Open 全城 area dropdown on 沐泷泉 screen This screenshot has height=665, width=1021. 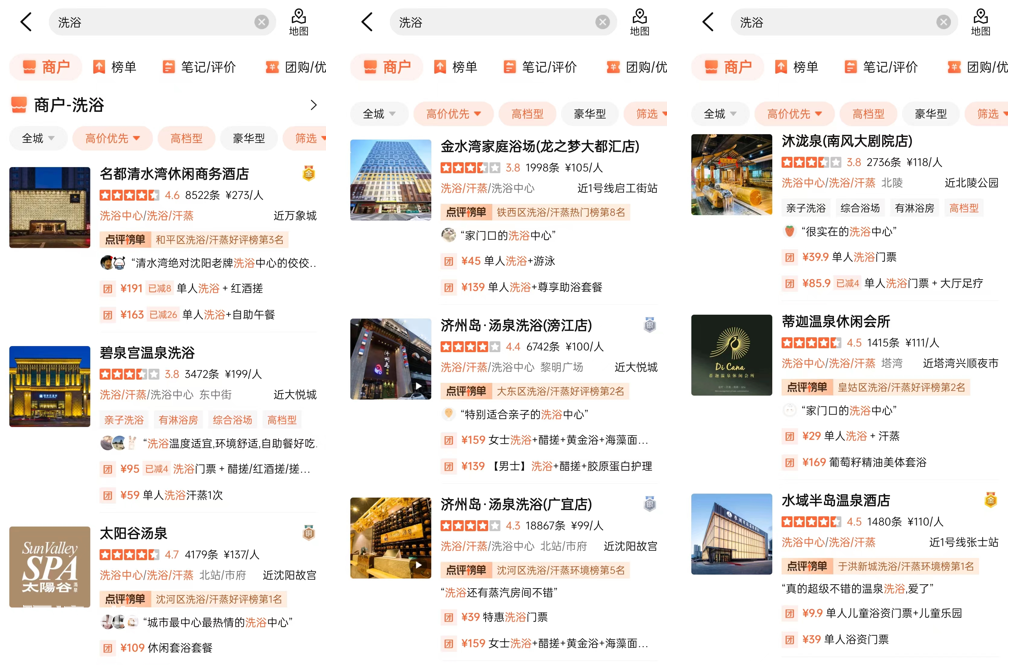(x=720, y=114)
